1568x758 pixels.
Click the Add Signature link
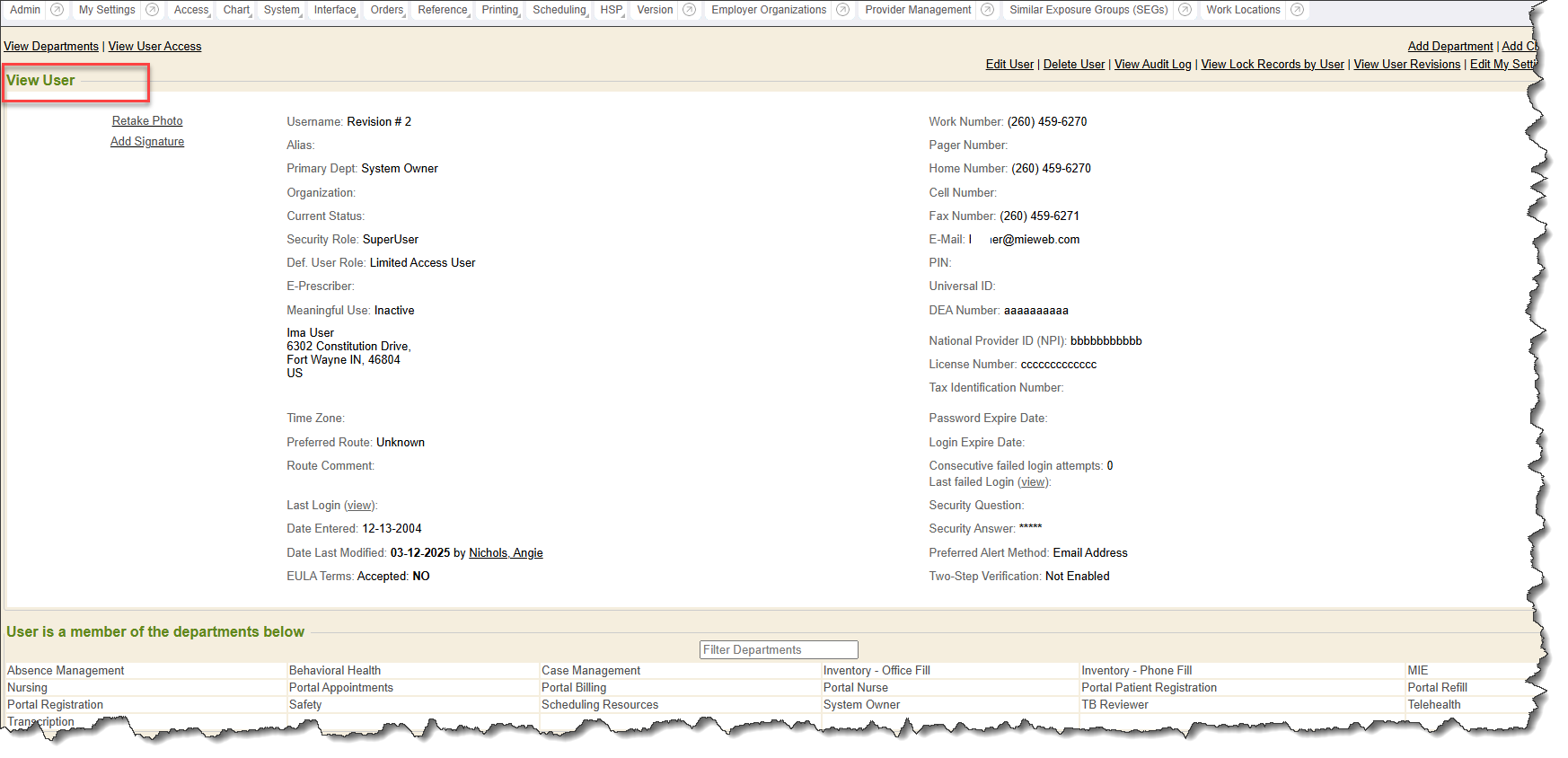(147, 142)
